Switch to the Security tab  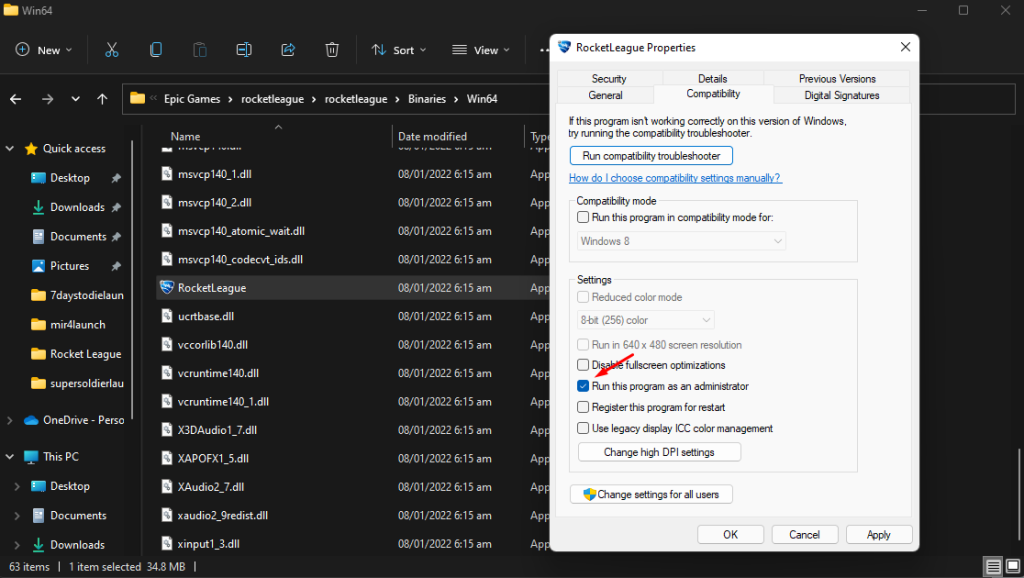click(x=609, y=78)
